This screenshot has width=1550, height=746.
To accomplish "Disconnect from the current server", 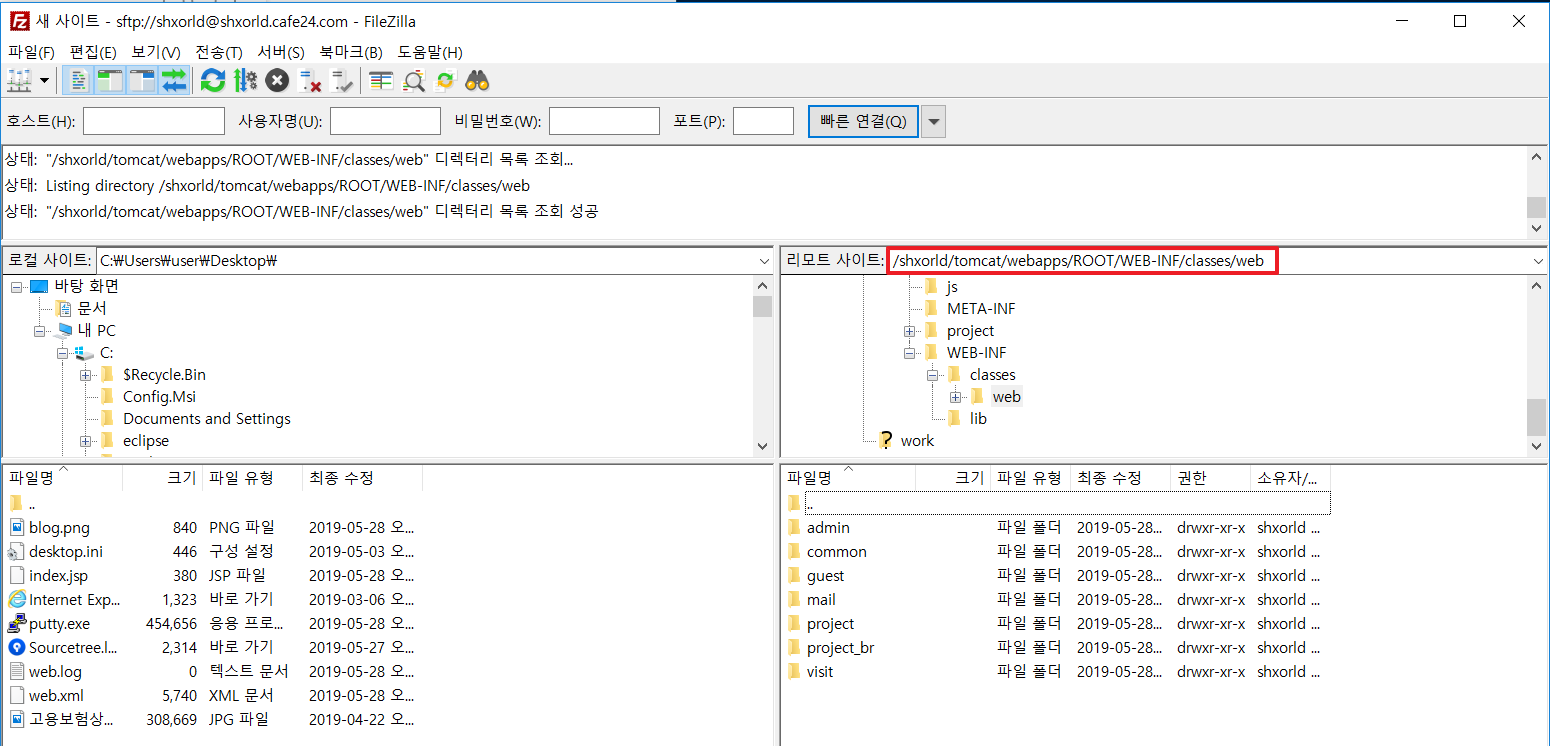I will [x=310, y=81].
